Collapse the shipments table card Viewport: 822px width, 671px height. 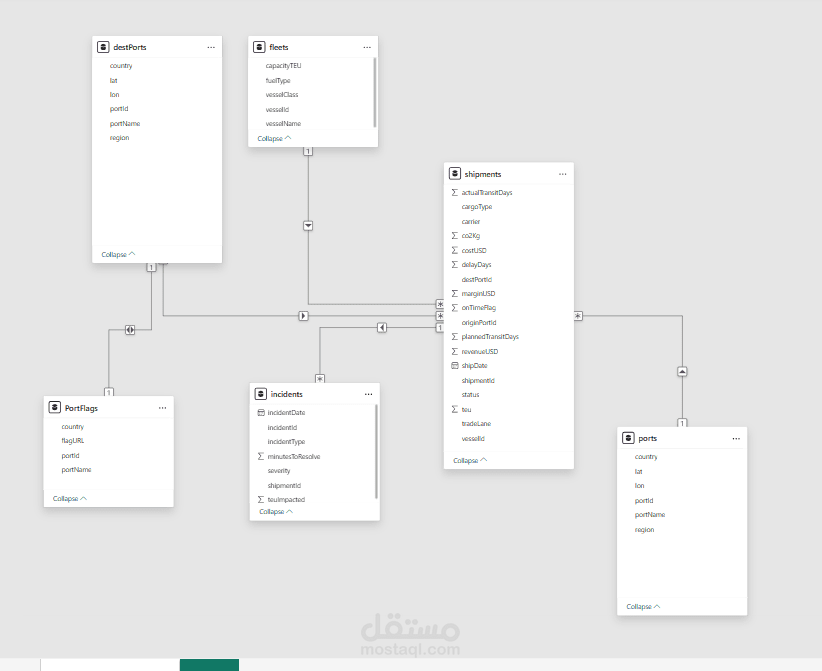click(470, 460)
